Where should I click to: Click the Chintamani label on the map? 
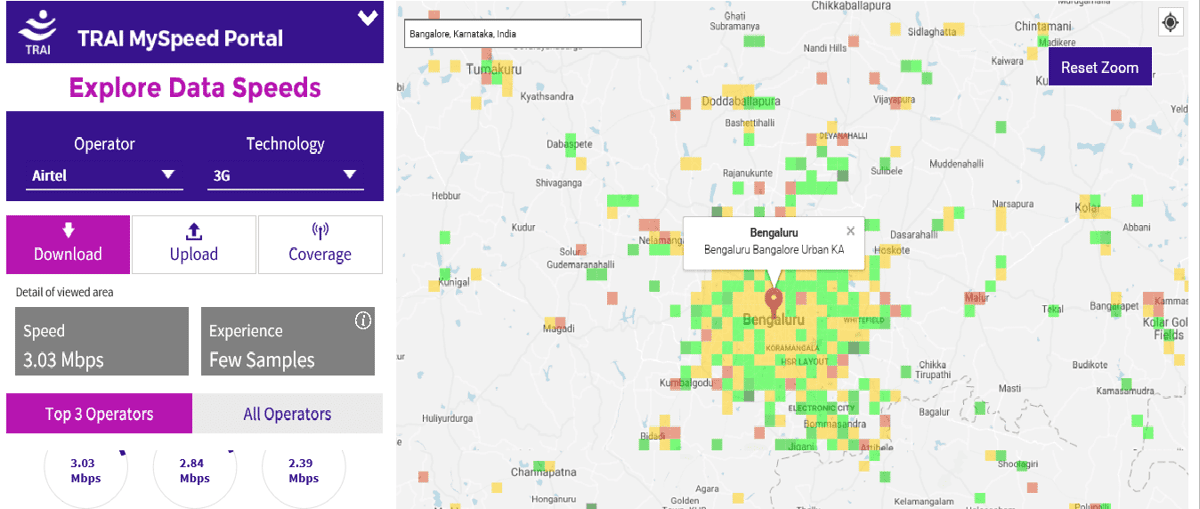[1043, 26]
